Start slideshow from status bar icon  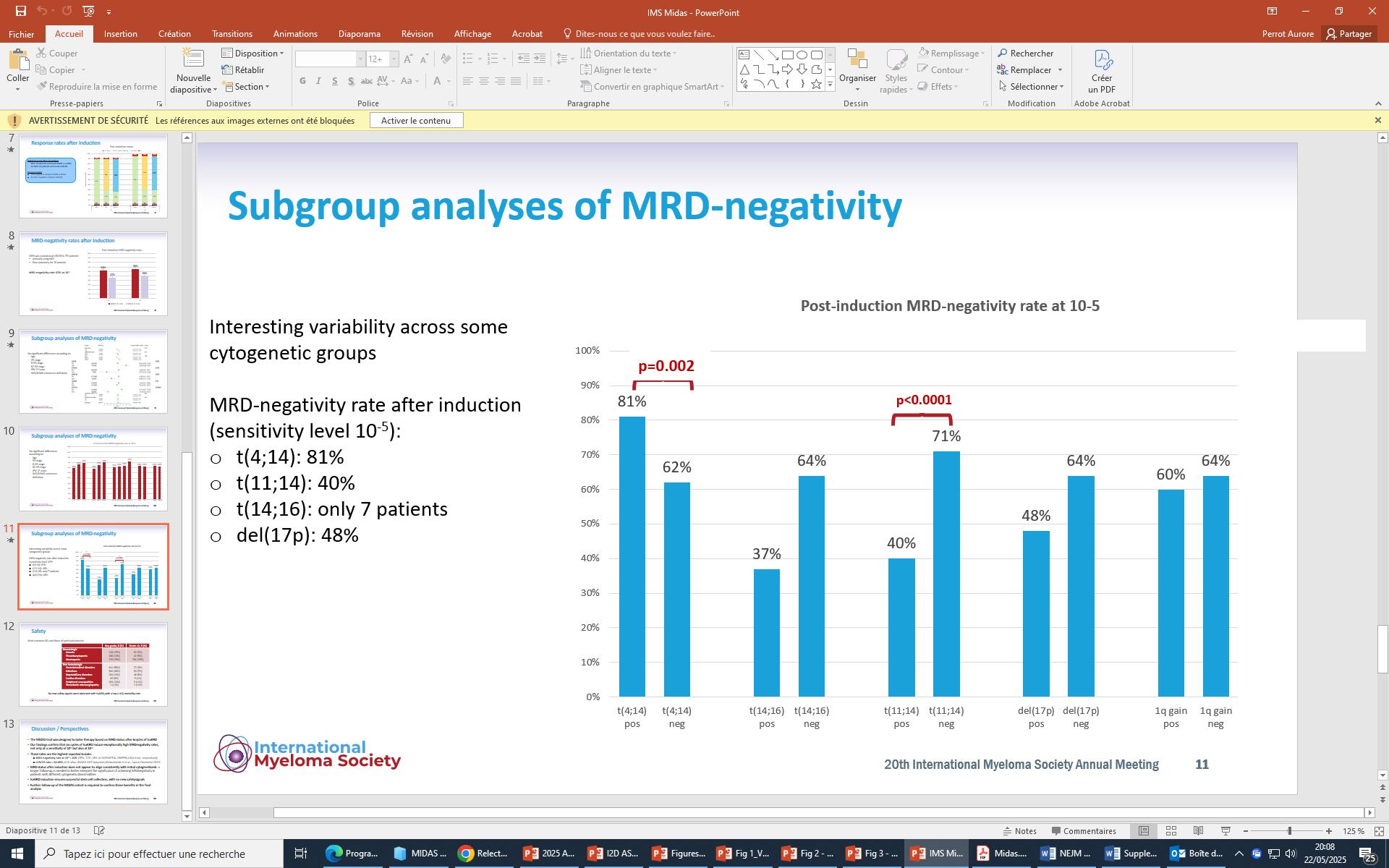(1226, 831)
